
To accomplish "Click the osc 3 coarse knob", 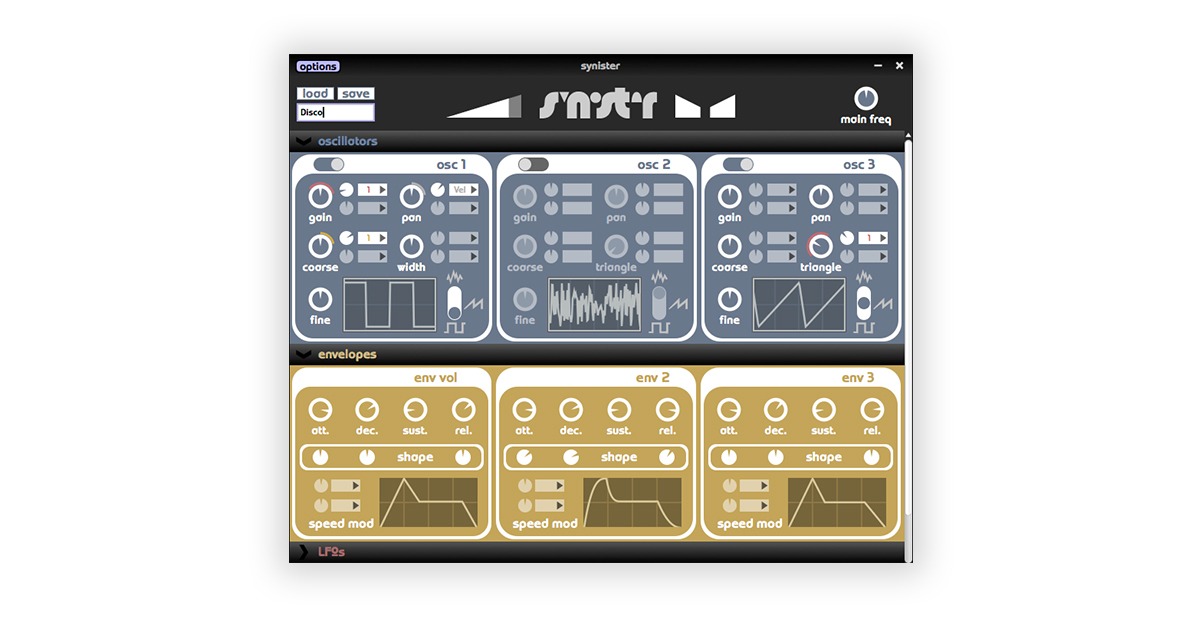I will (x=729, y=246).
